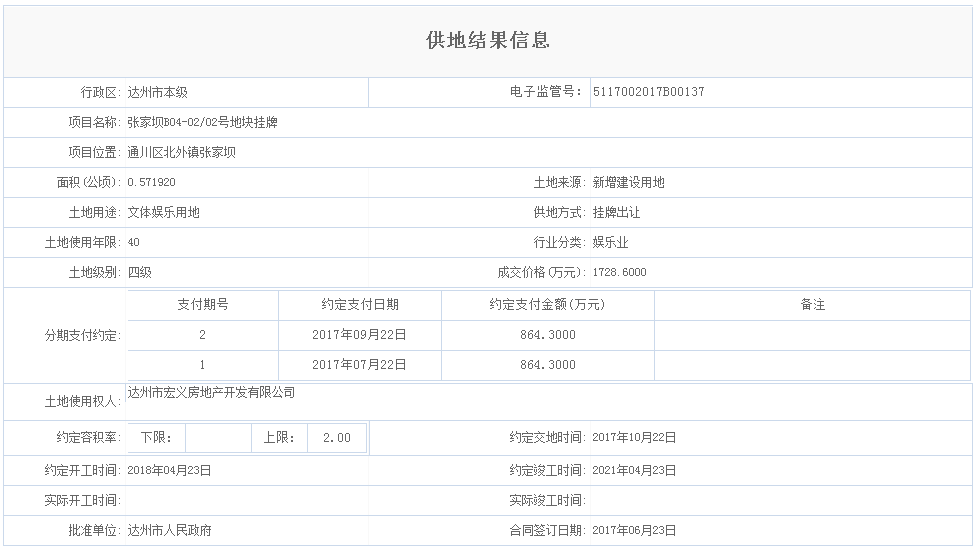This screenshot has height=548, width=974.
Task: Click the title 供地结果信息
Action: pyautogui.click(x=488, y=40)
